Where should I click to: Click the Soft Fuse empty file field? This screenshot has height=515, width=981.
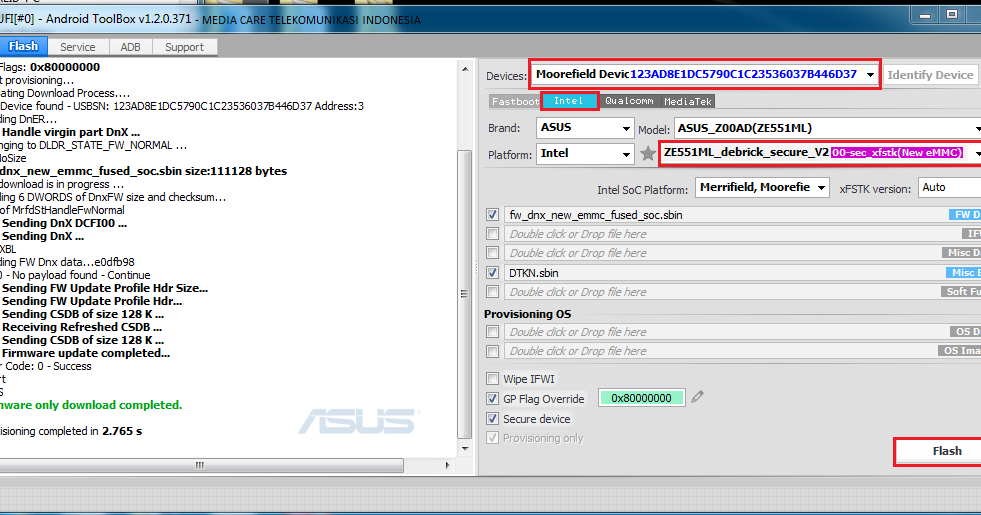tap(742, 292)
